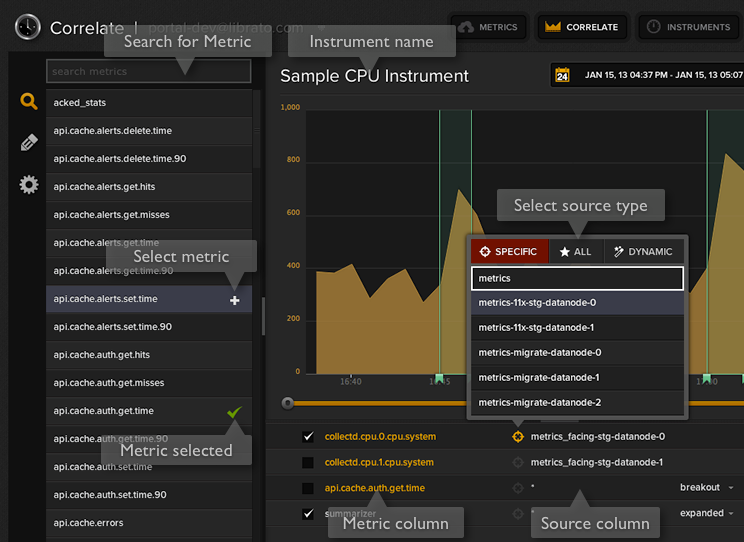The width and height of the screenshot is (744, 542).
Task: Click the green 17:00 timeline marker
Action: [707, 379]
